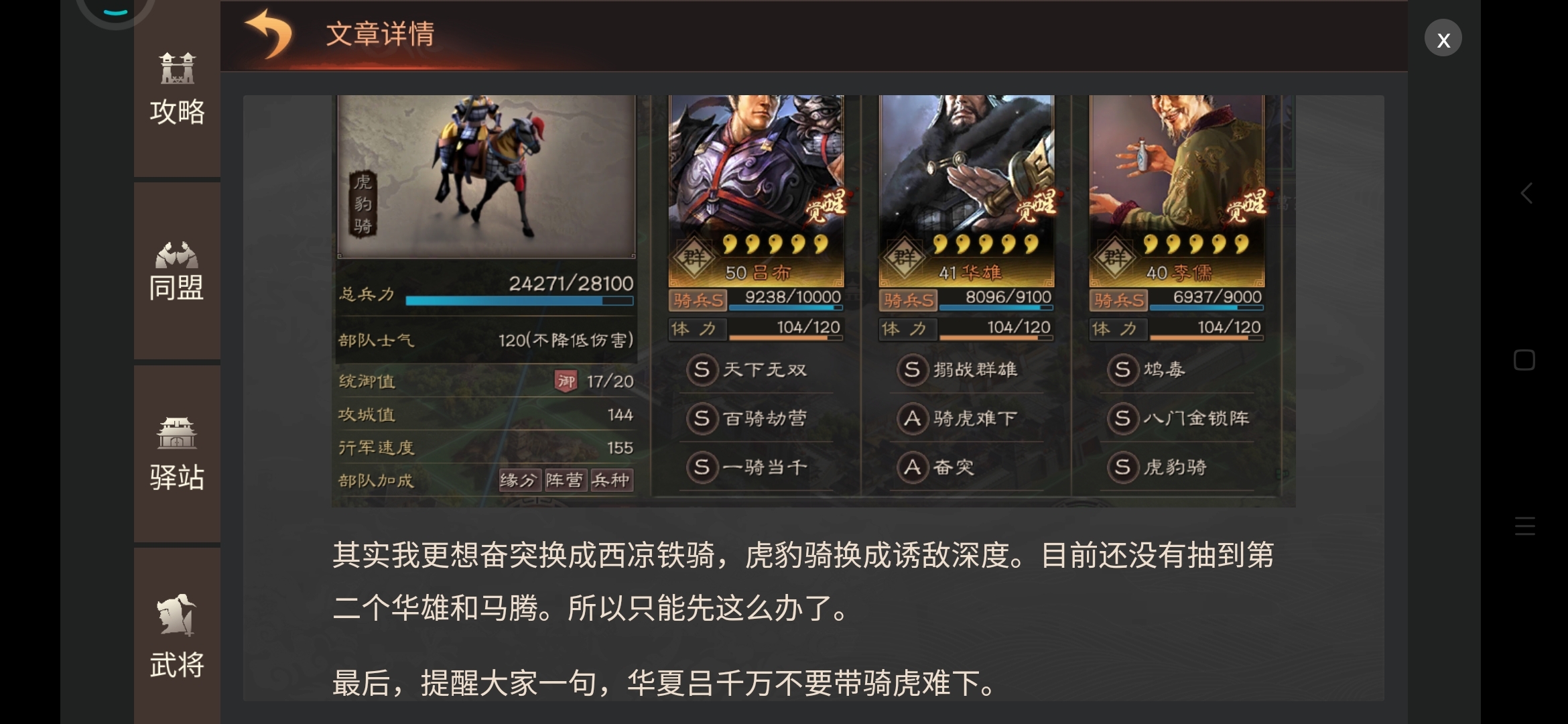Open the 同盟 alliance section

177,271
